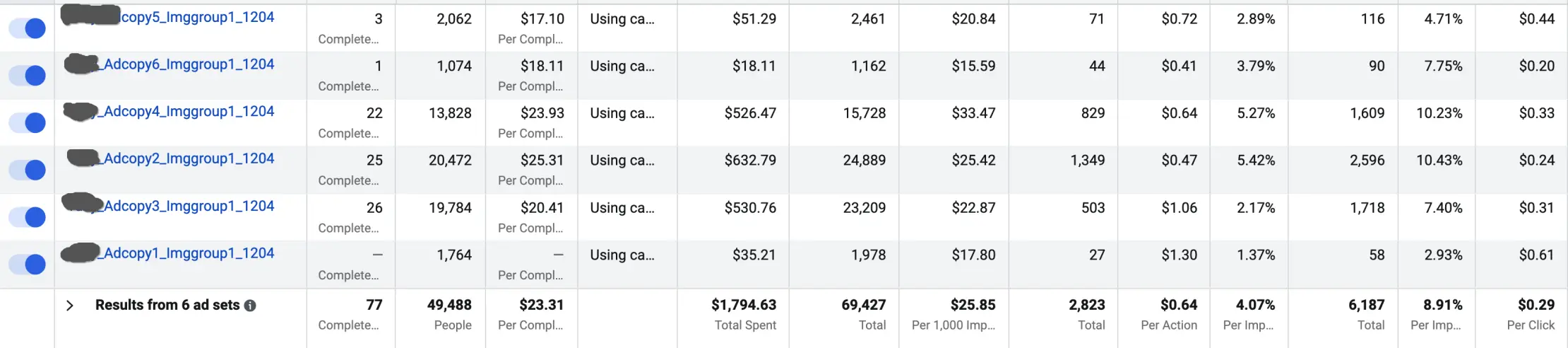Click the $20.41 cost per result for Adcopy3
The image size is (1568, 348).
click(542, 208)
